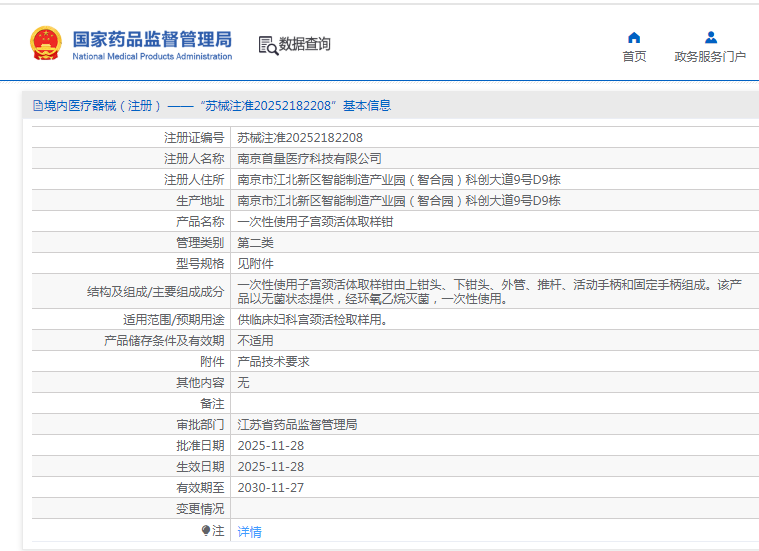Click the 政务服务门户 person icon
The height and width of the screenshot is (551, 759).
(x=710, y=38)
